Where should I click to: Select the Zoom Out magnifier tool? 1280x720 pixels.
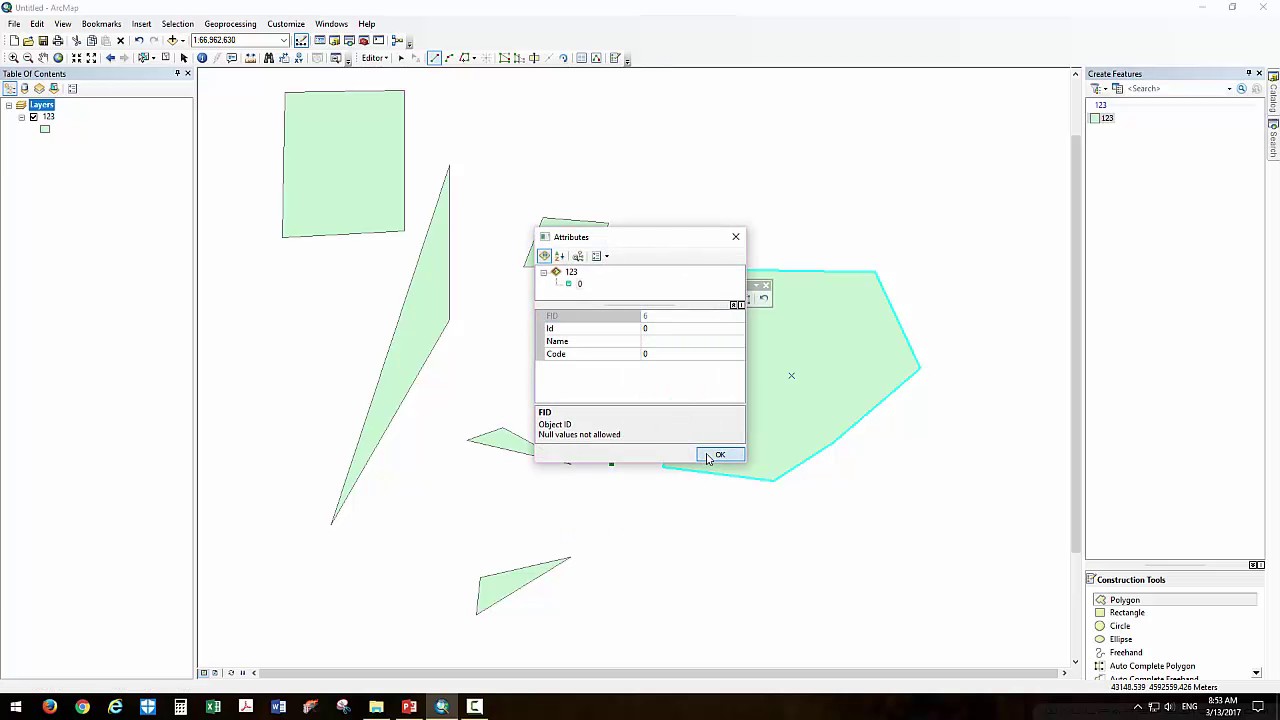(x=28, y=58)
